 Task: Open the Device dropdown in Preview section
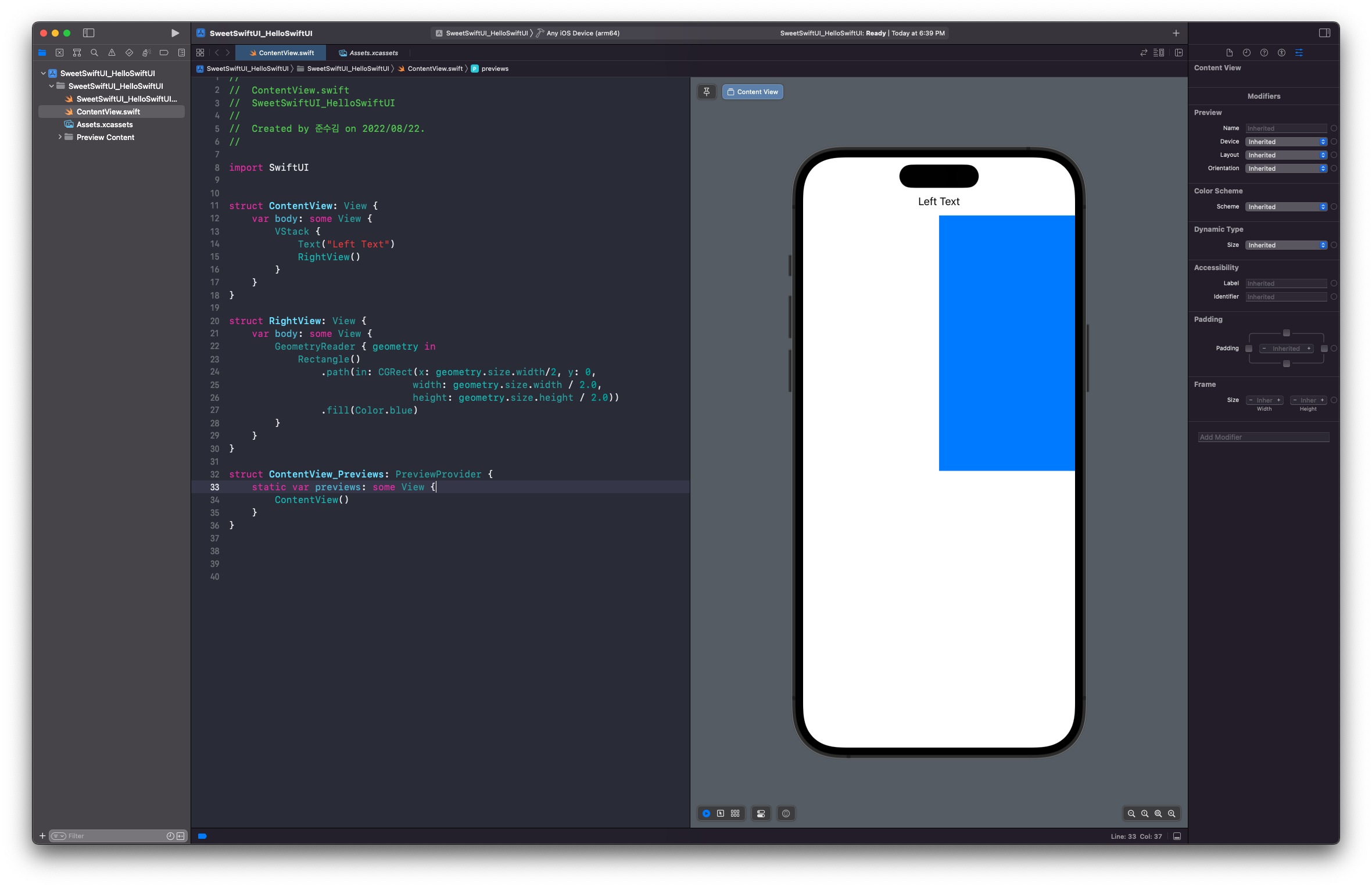pyautogui.click(x=1286, y=142)
